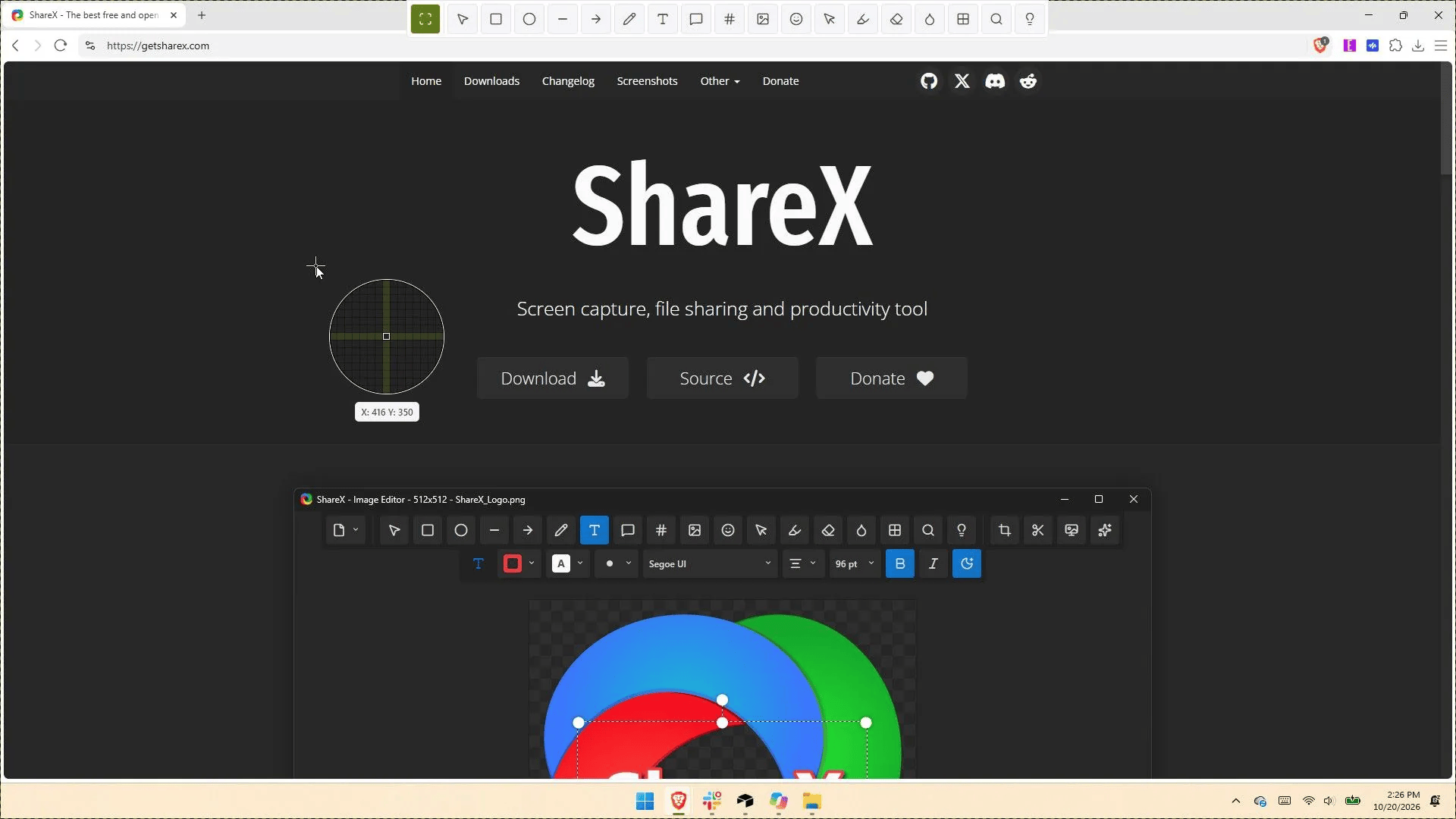The image size is (1456, 819).
Task: Select the Rectangle tool in the top capture toolbar
Action: [496, 20]
